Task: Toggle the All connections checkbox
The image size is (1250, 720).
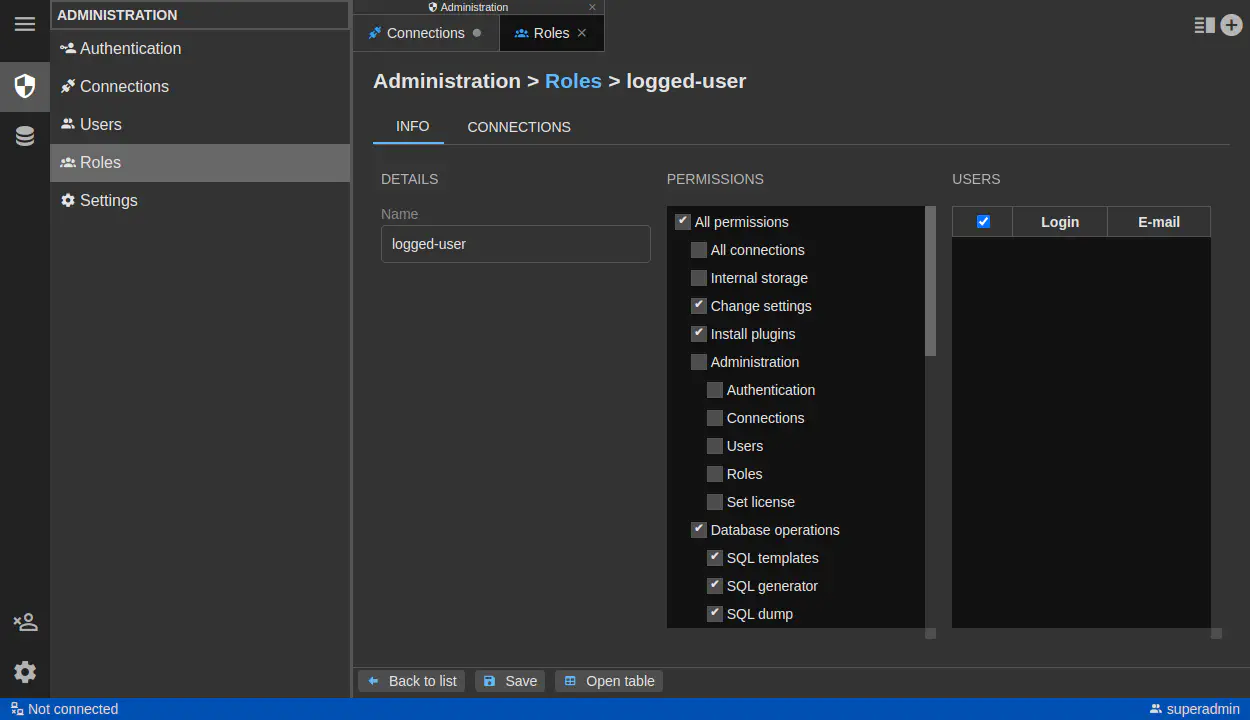Action: [699, 250]
